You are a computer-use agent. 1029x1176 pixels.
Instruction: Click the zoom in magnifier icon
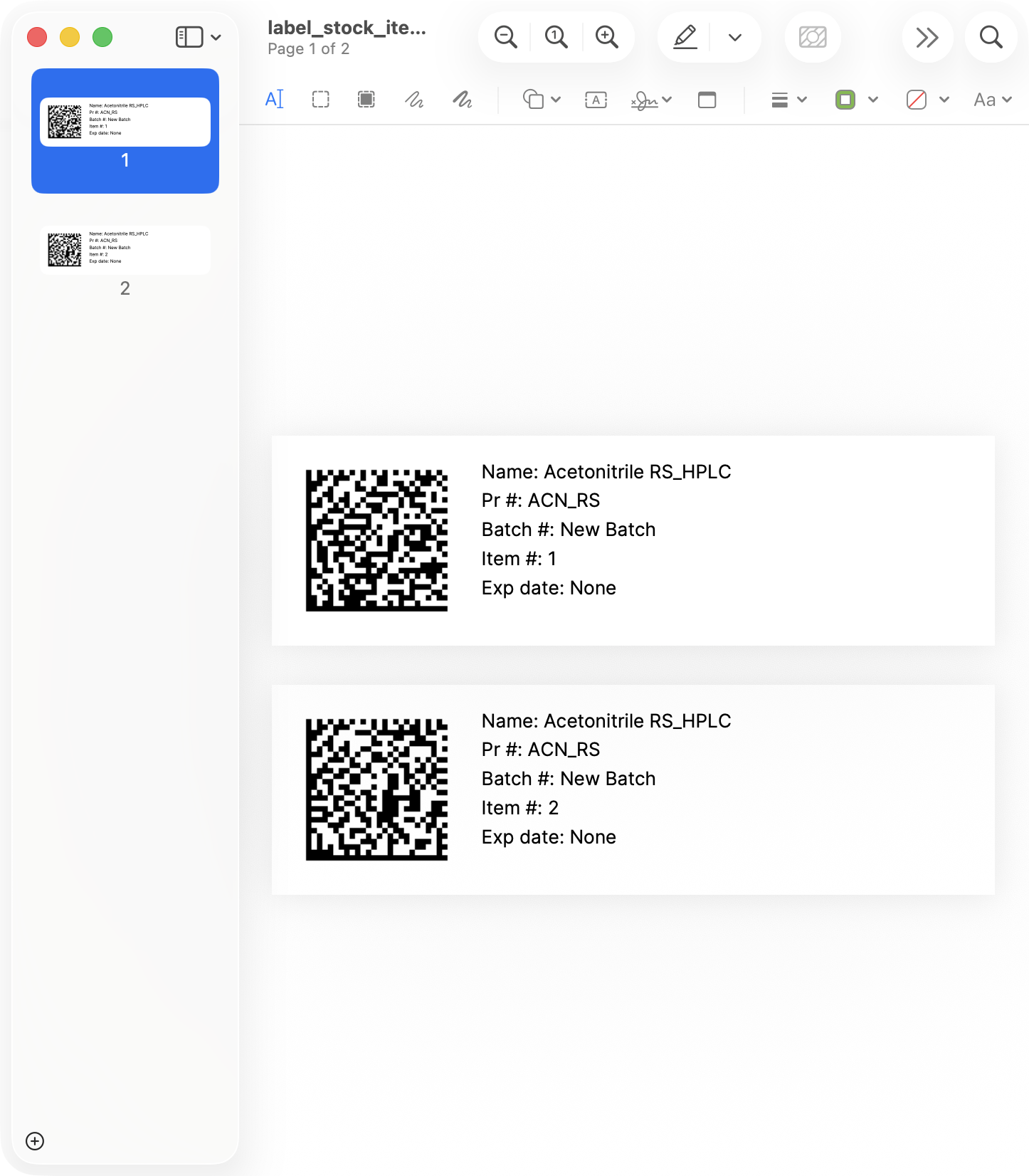(606, 37)
